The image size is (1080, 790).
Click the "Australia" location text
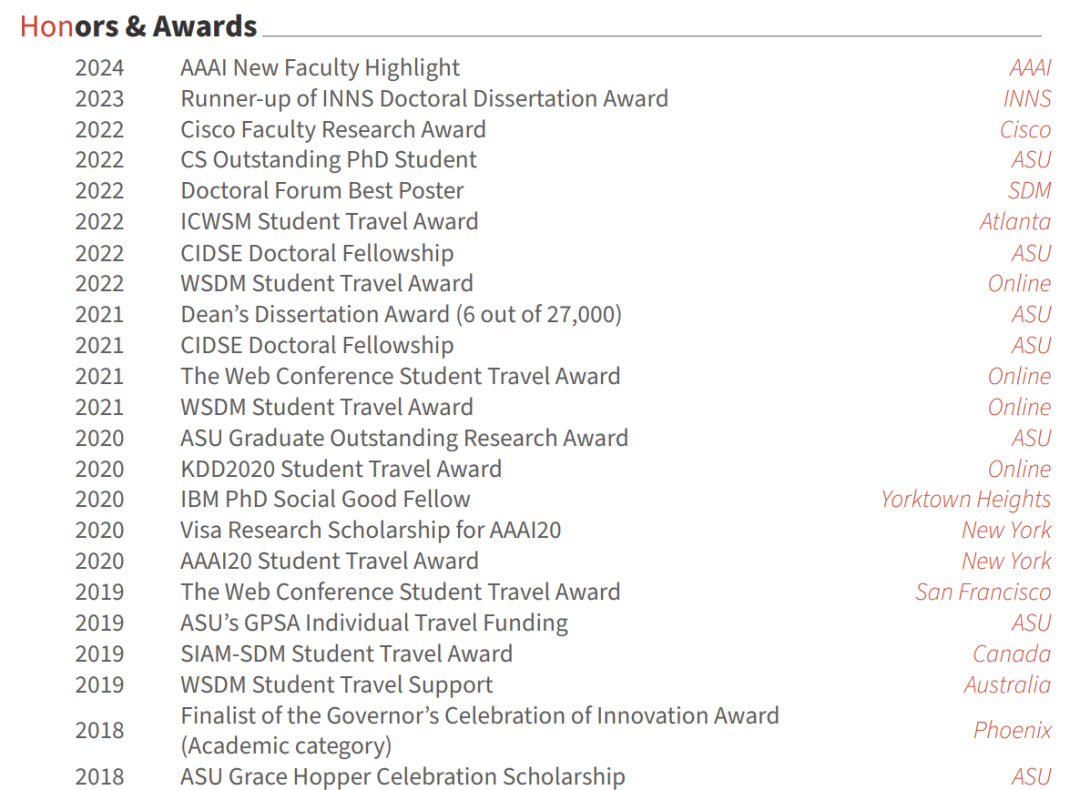[x=1007, y=685]
